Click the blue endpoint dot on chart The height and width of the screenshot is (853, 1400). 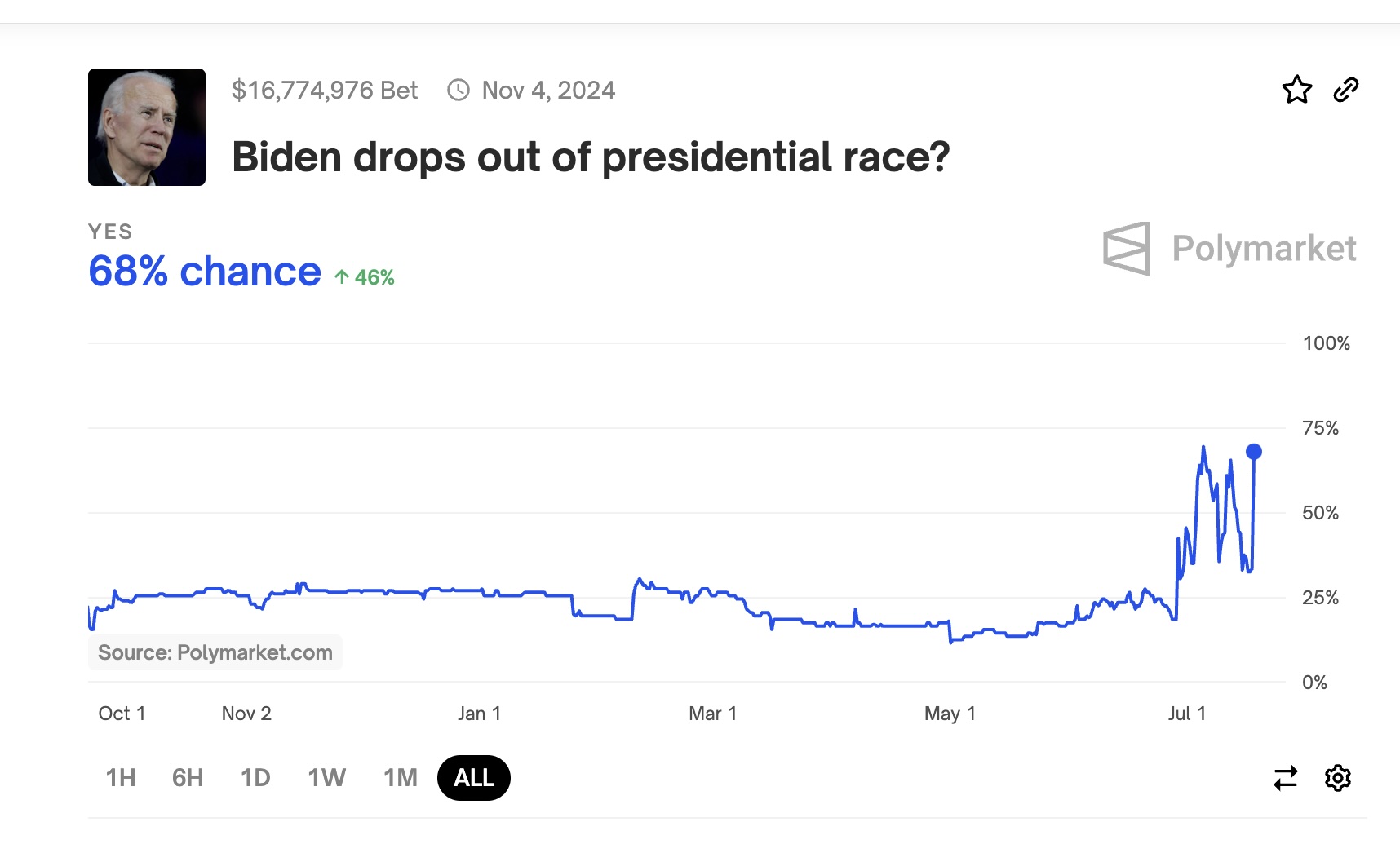(x=1254, y=452)
